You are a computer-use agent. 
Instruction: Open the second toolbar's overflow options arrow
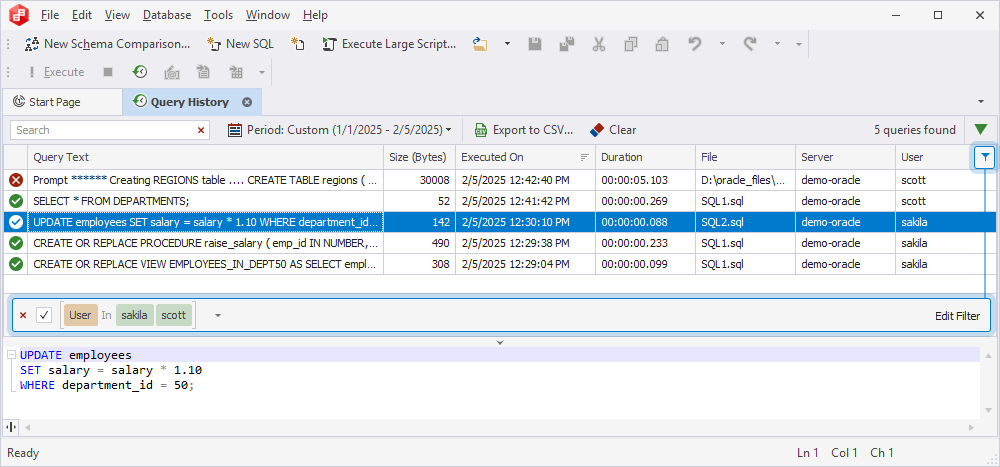point(261,73)
